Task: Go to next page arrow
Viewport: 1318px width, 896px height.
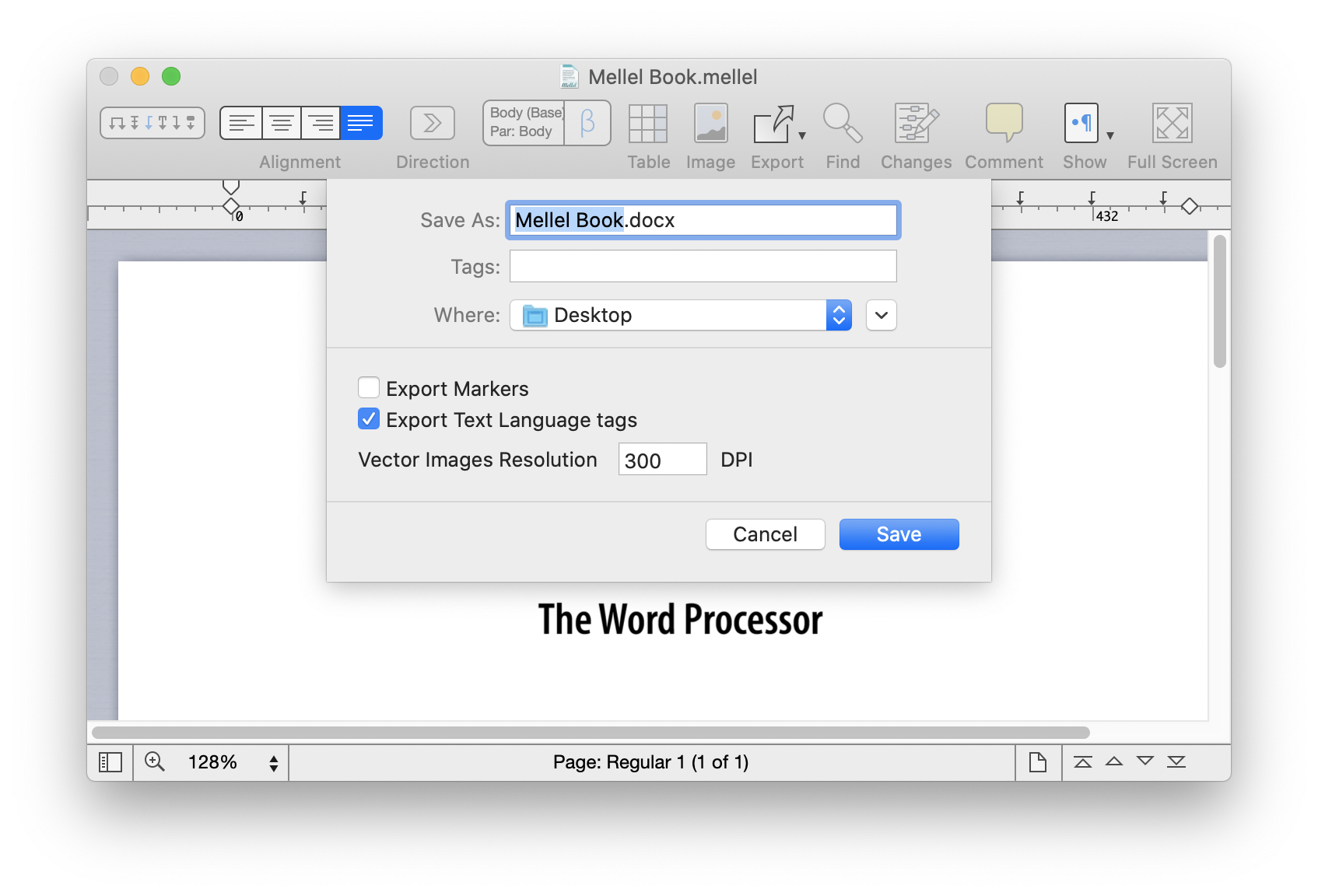Action: [1145, 762]
